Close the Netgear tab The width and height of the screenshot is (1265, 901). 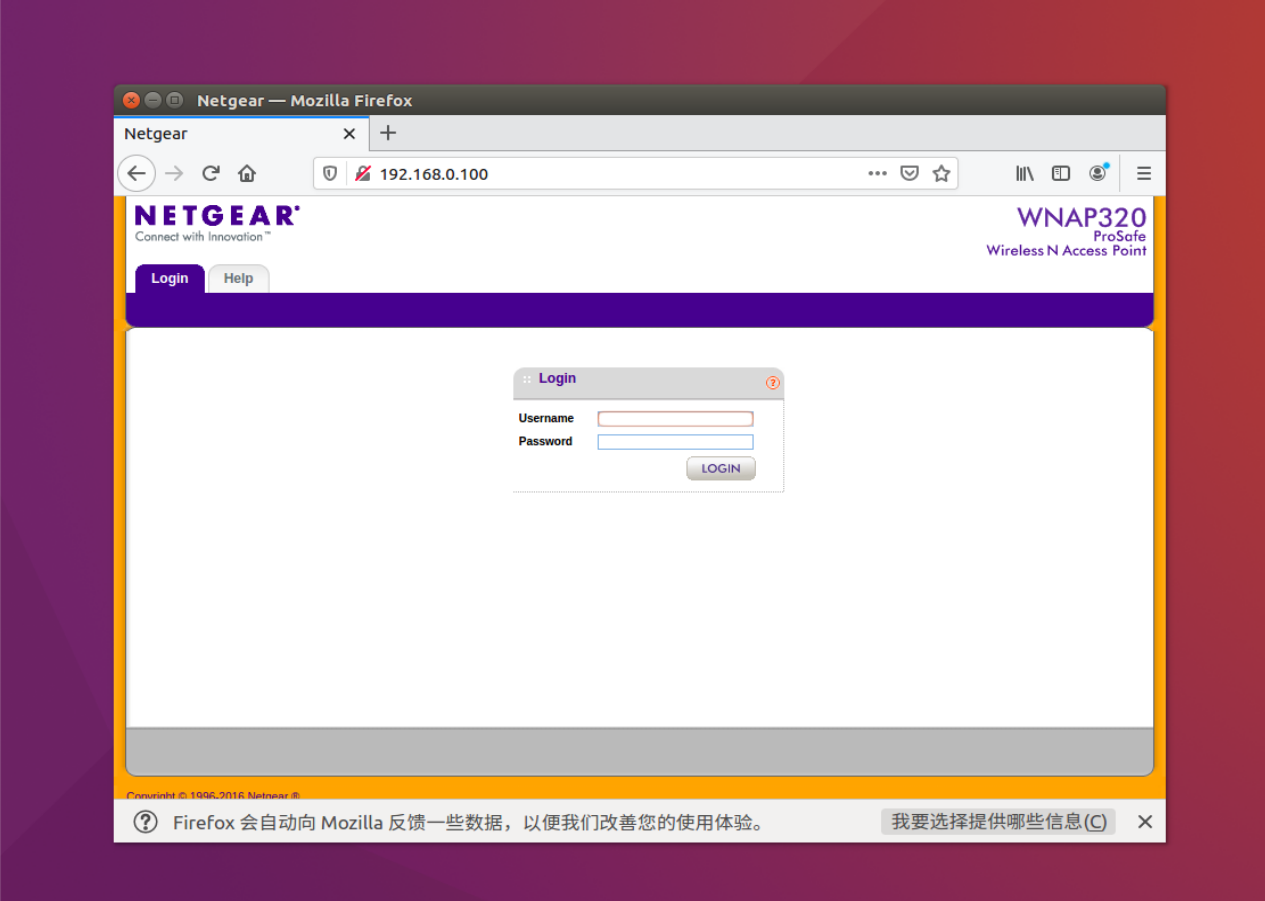(x=349, y=134)
